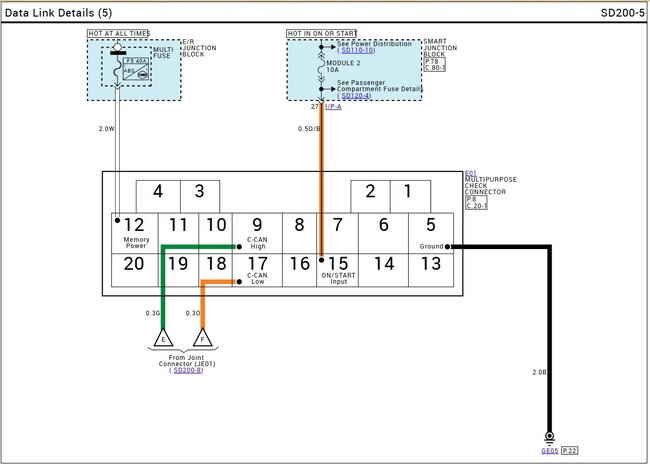The image size is (650, 465).
Task: Click the P.22 page reference box
Action: (570, 450)
